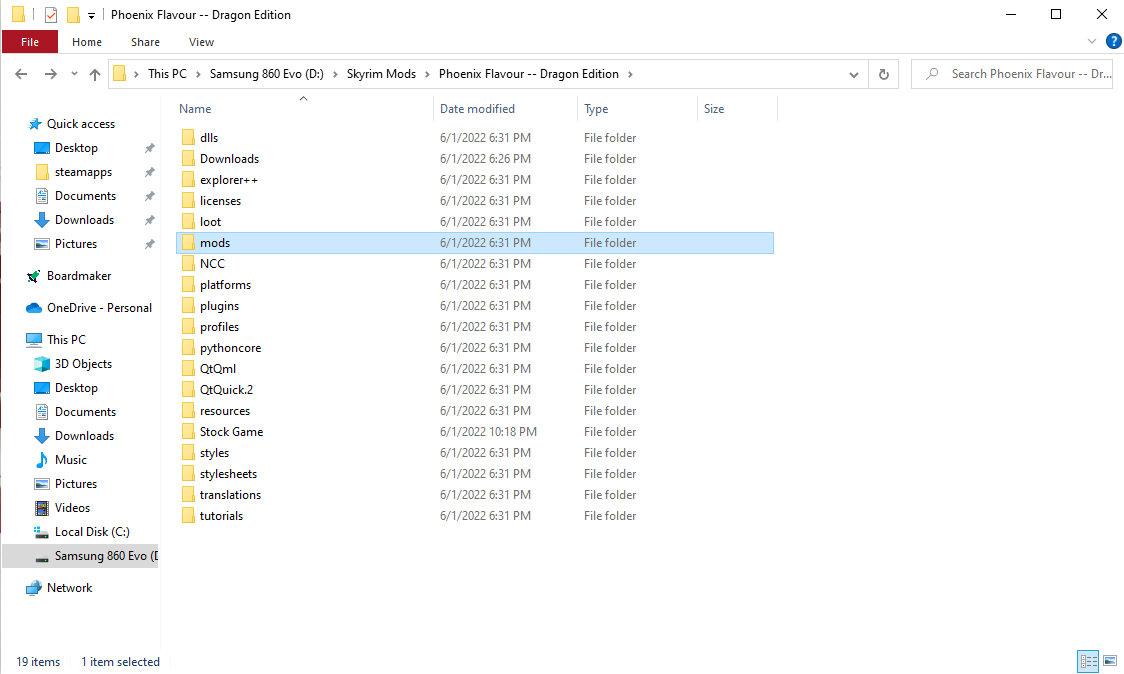Open the address bar history dropdown
The image size is (1124, 674).
tap(853, 75)
